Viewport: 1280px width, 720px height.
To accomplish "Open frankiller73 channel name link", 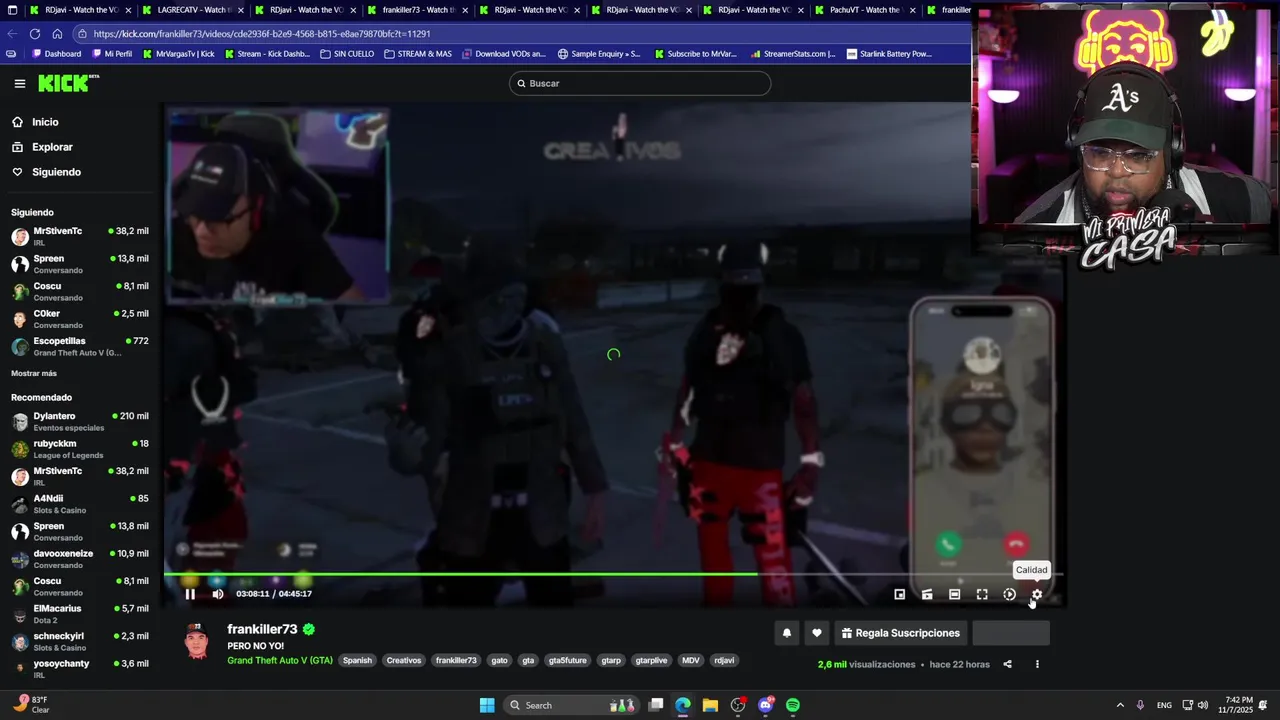I will coord(262,629).
